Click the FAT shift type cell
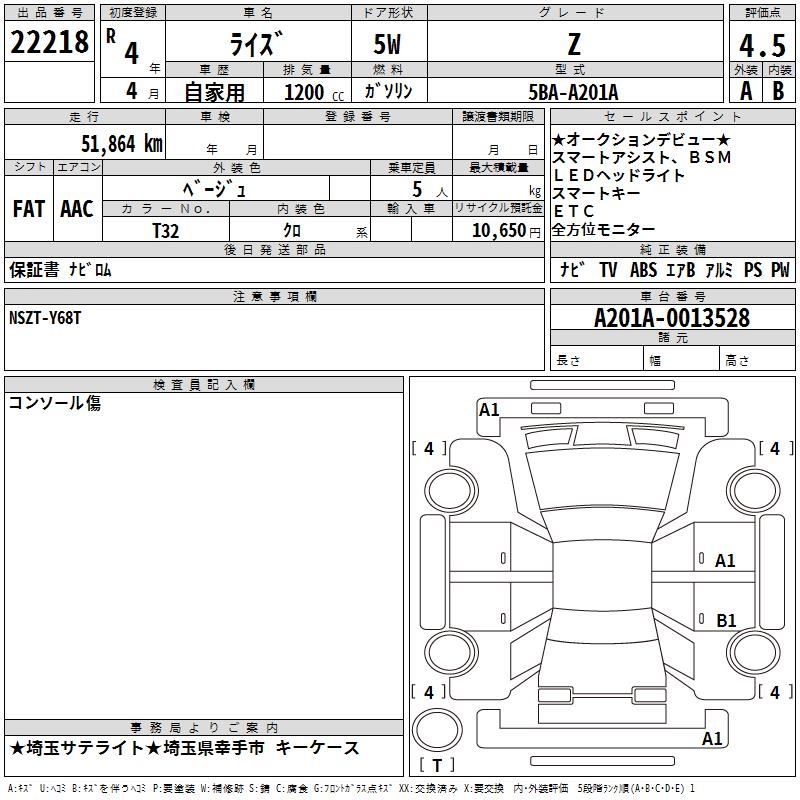This screenshot has width=800, height=800. [x=29, y=209]
